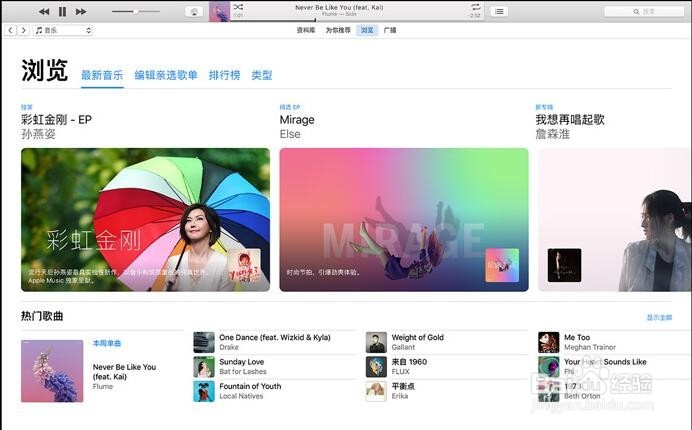The image size is (692, 430).
Task: Adjust the volume slider knob
Action: click(x=136, y=11)
